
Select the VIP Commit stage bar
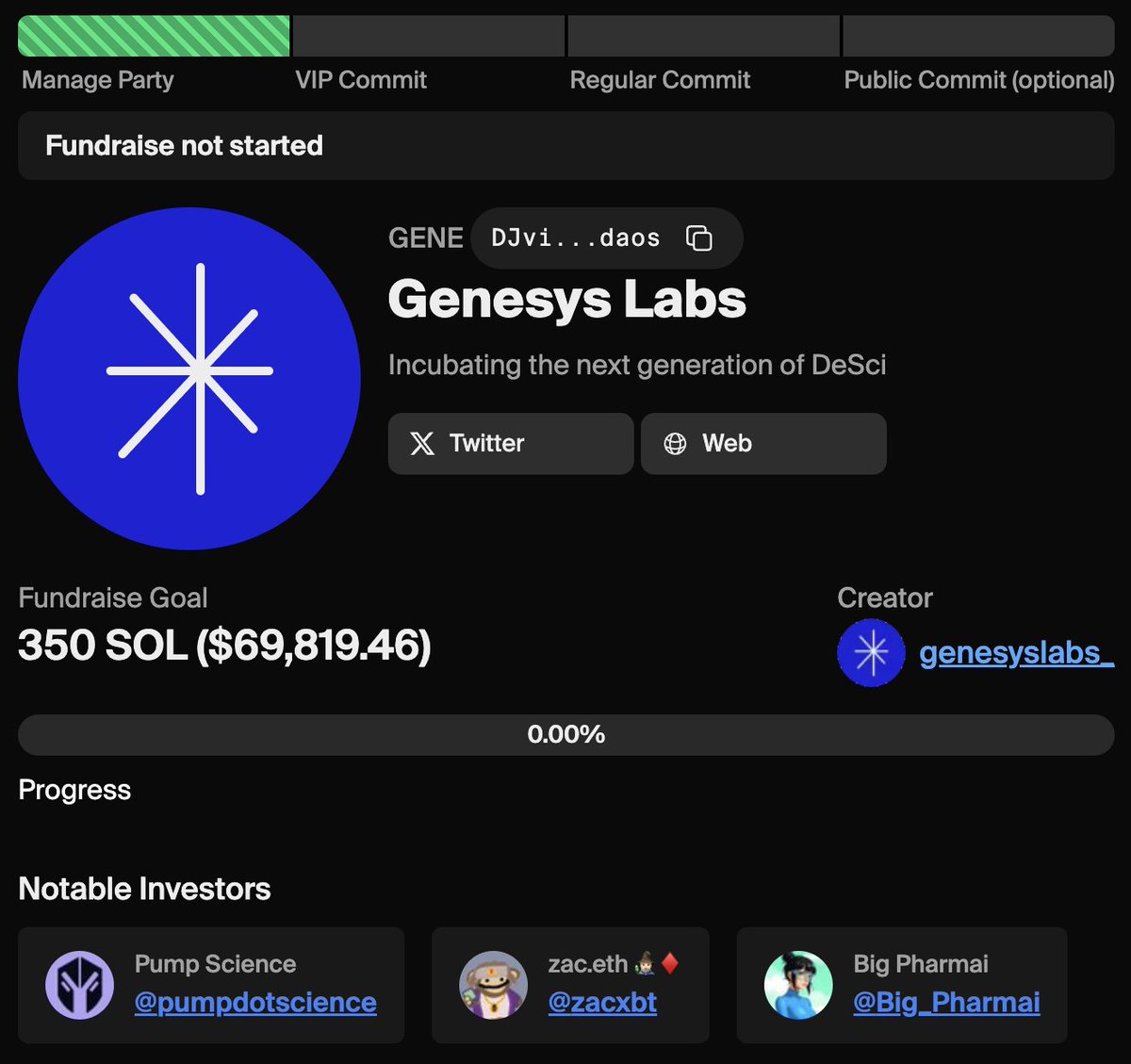click(x=429, y=36)
